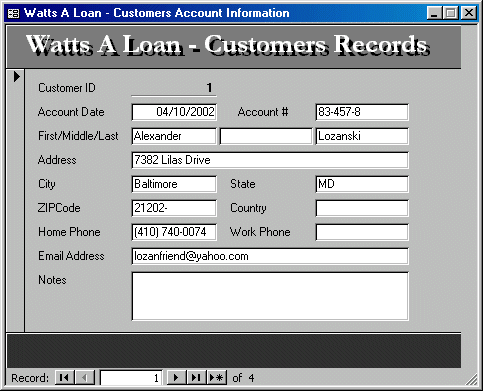Click the City label
The height and width of the screenshot is (391, 483).
pyautogui.click(x=47, y=184)
